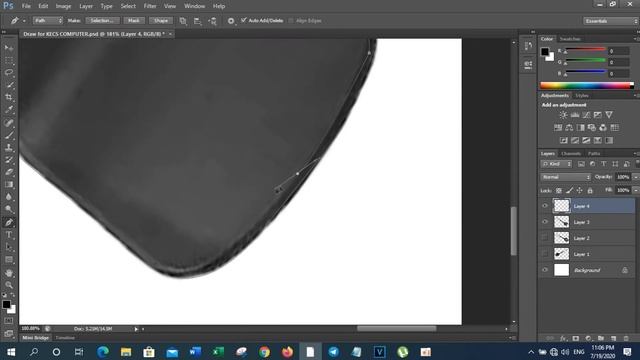Open the Path tool mode dropdown
Viewport: 640px width, 360px height.
tap(48, 20)
